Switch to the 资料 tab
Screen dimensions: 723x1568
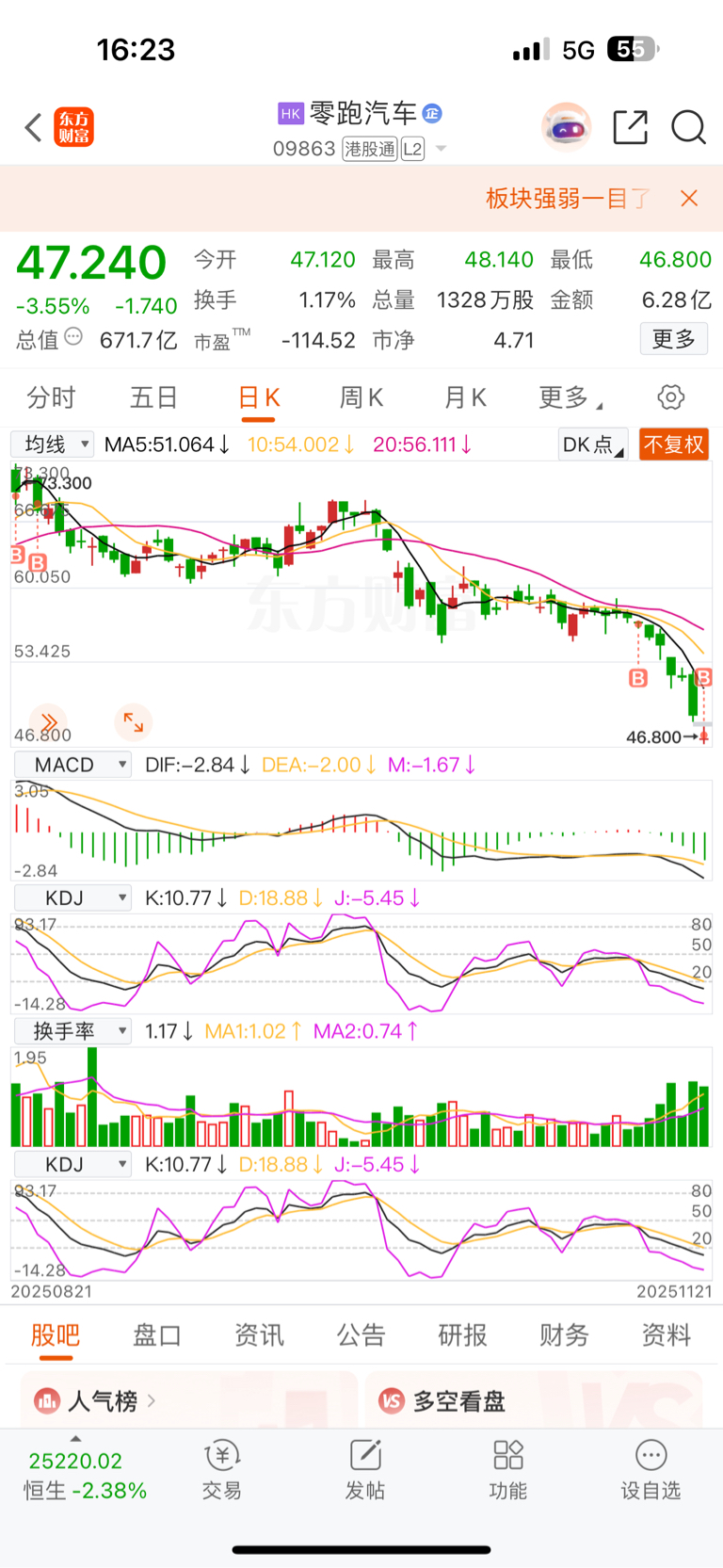tap(667, 1335)
